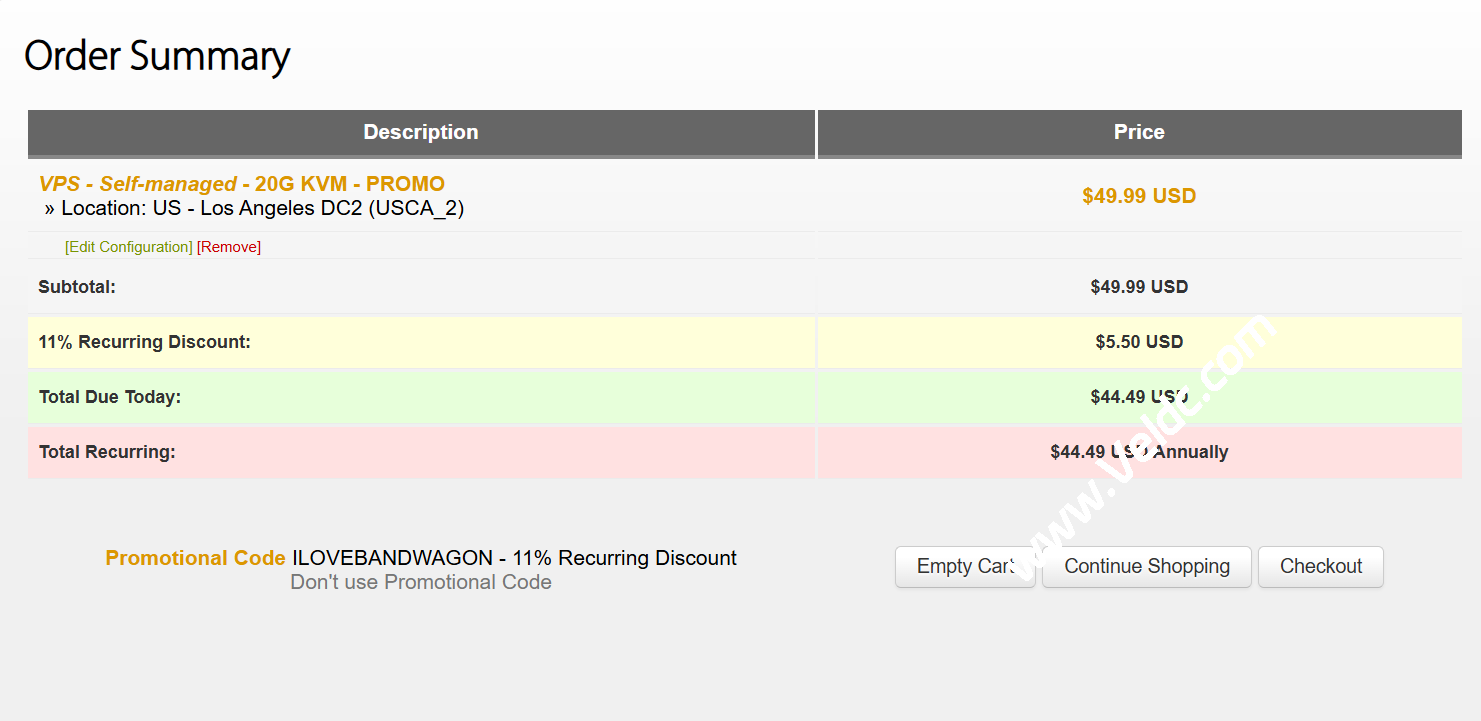Click the Edit Configuration link
Image resolution: width=1481 pixels, height=721 pixels.
pyautogui.click(x=129, y=247)
